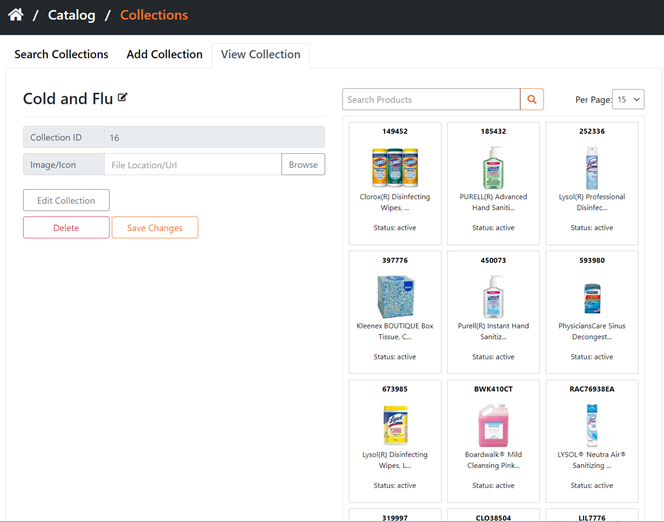The height and width of the screenshot is (522, 664).
Task: Click the Lysol(R) Disinfecting Wipes, L... name
Action: tap(395, 460)
